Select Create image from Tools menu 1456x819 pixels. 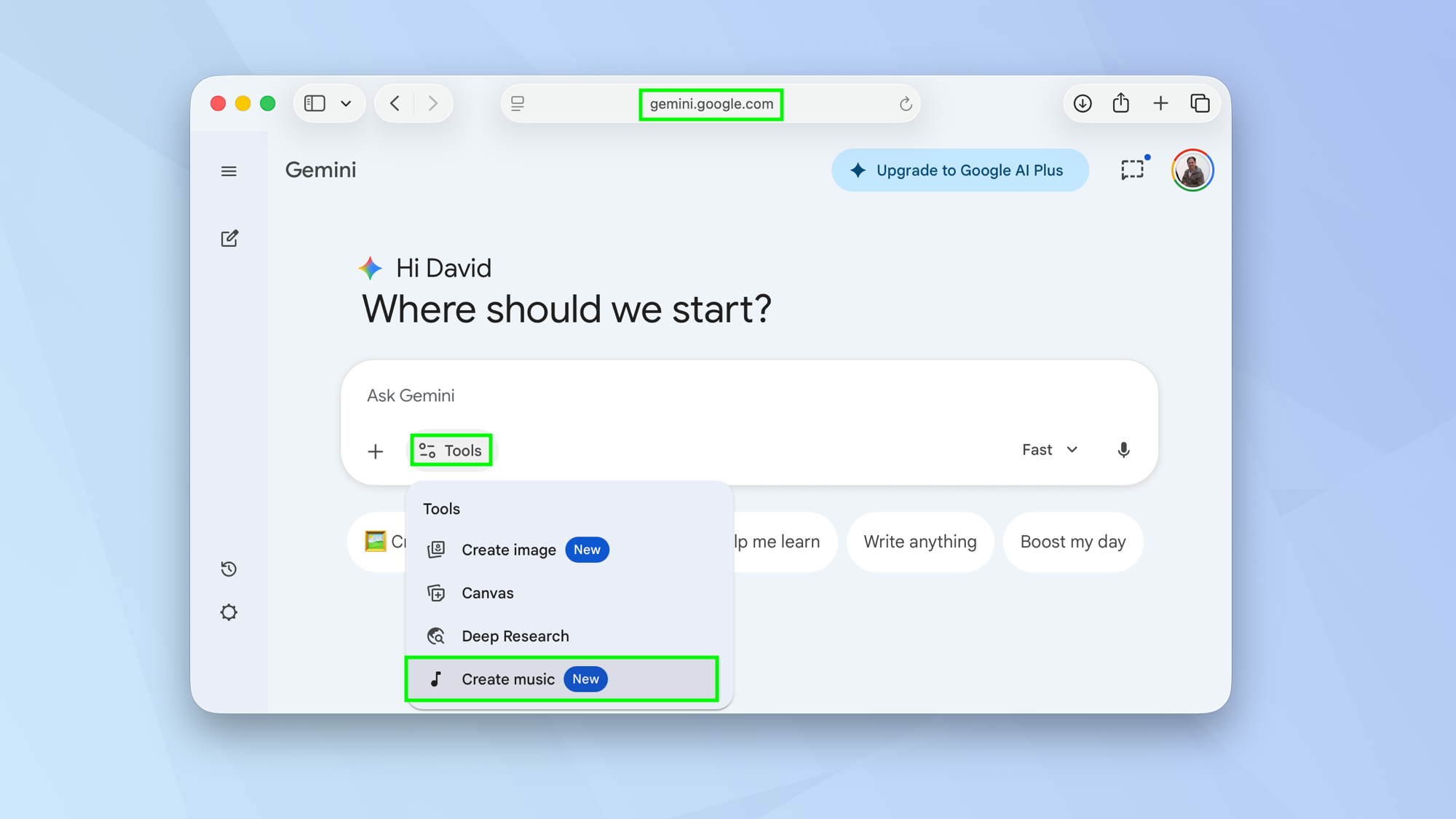pyautogui.click(x=508, y=550)
